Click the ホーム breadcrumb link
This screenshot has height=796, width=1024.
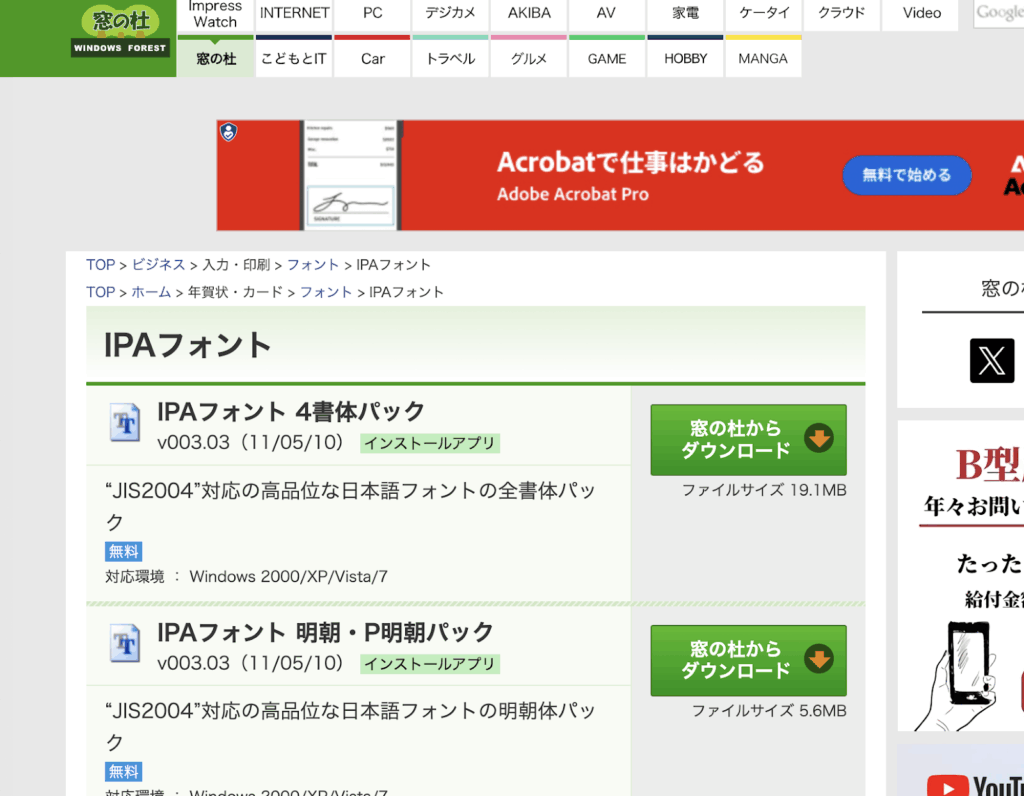152,292
